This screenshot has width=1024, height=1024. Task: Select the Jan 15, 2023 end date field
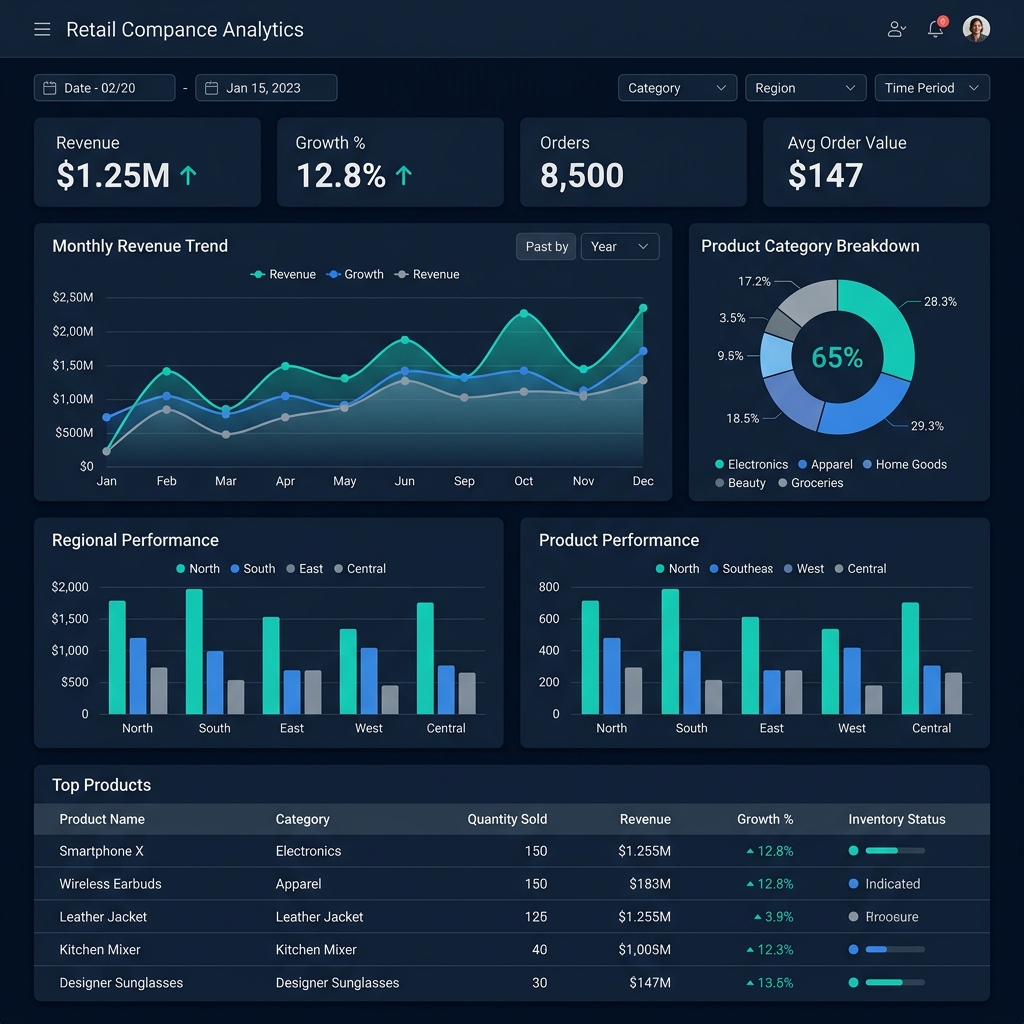coord(266,88)
